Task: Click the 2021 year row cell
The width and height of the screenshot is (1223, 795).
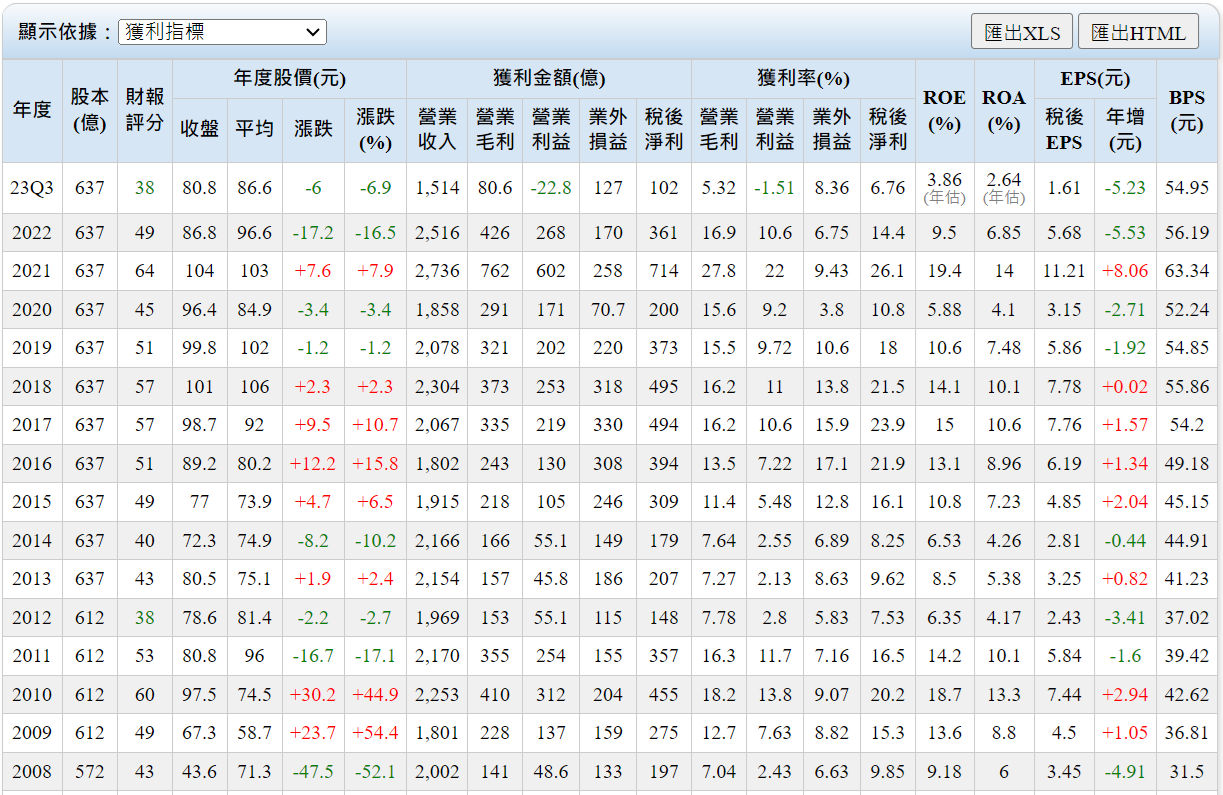Action: tap(32, 271)
